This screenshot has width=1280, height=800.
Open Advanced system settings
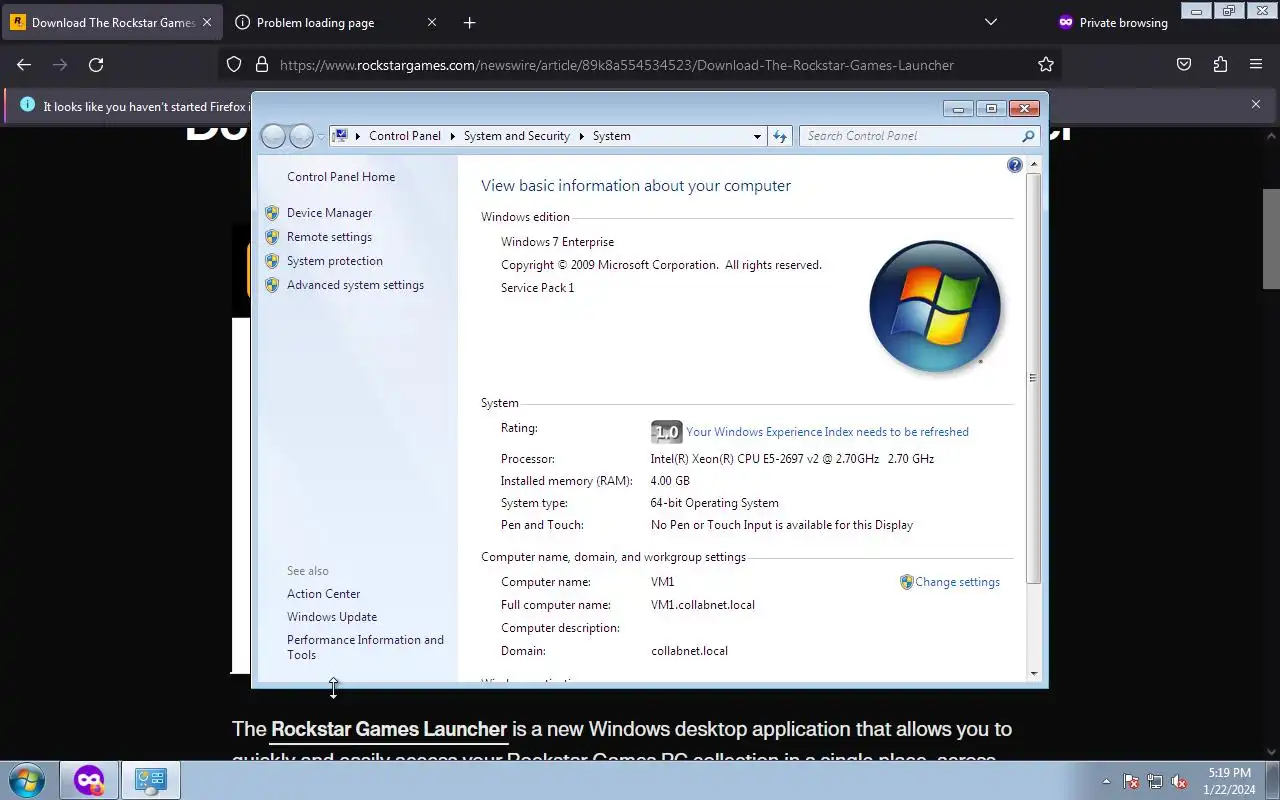pyautogui.click(x=355, y=285)
